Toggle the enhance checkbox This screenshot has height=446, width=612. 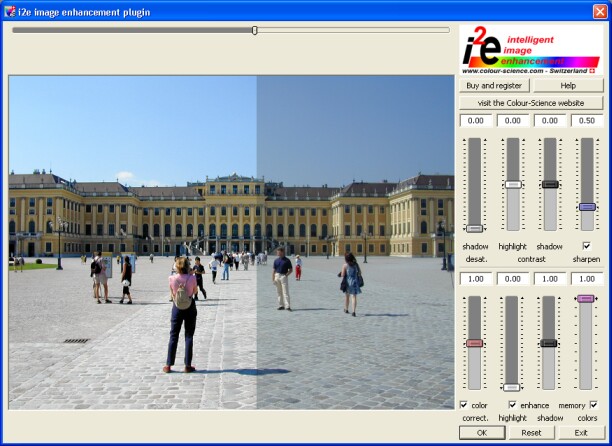click(513, 404)
